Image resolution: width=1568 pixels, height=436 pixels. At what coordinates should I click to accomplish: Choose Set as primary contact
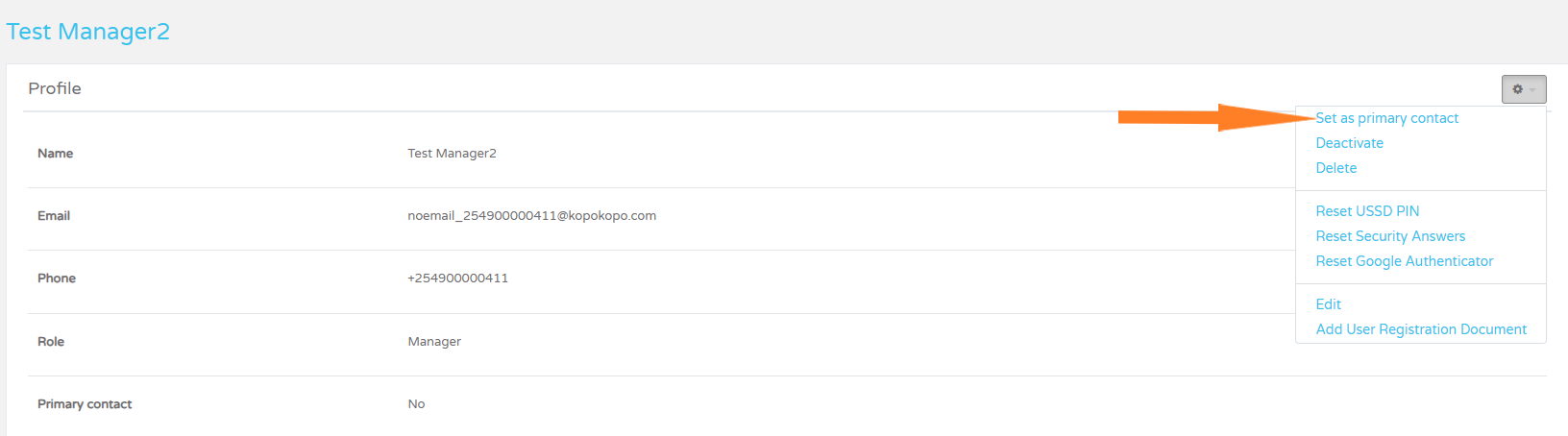pyautogui.click(x=1386, y=118)
